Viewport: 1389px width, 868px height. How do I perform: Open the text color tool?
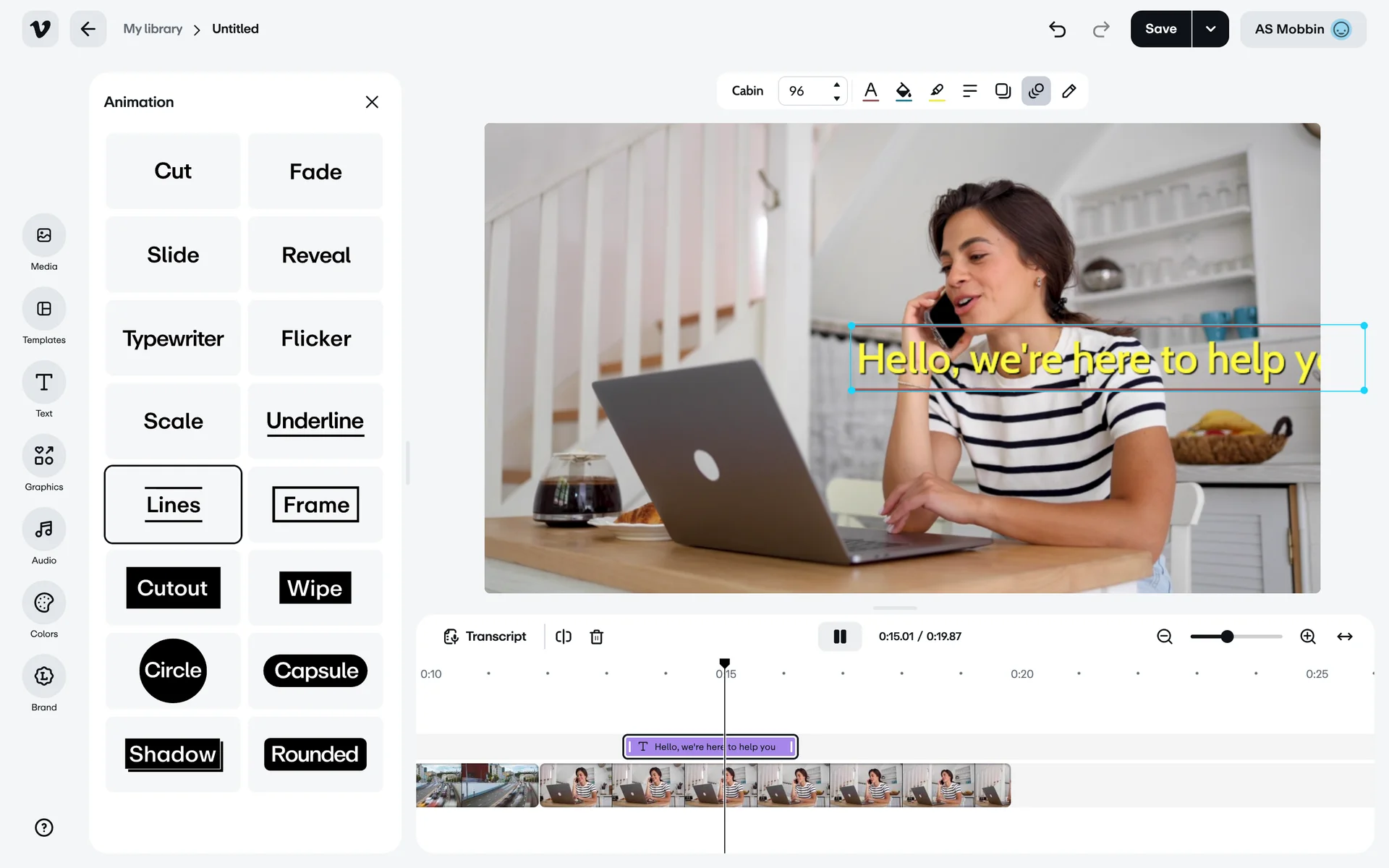(x=870, y=91)
